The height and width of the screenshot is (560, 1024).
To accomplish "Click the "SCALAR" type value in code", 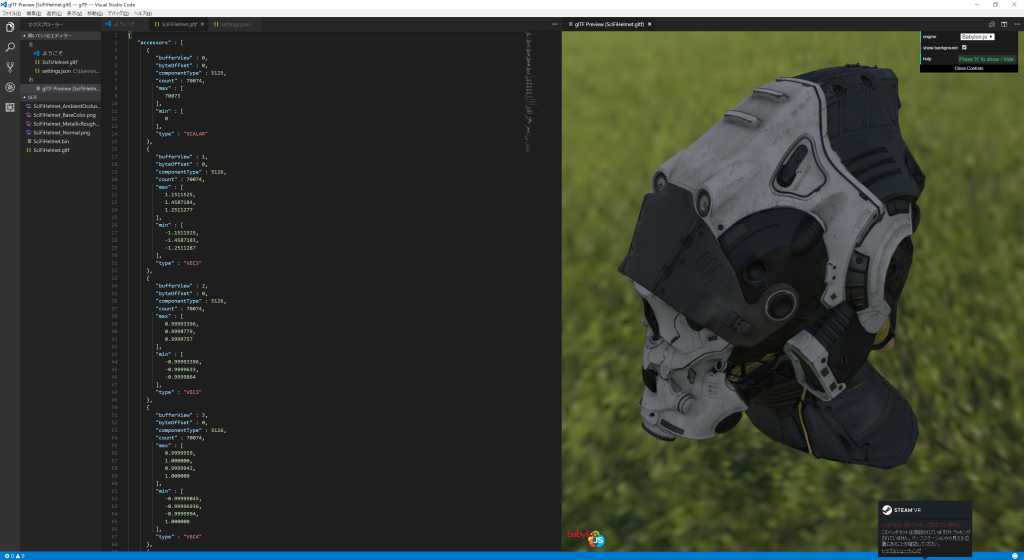I will (x=195, y=134).
